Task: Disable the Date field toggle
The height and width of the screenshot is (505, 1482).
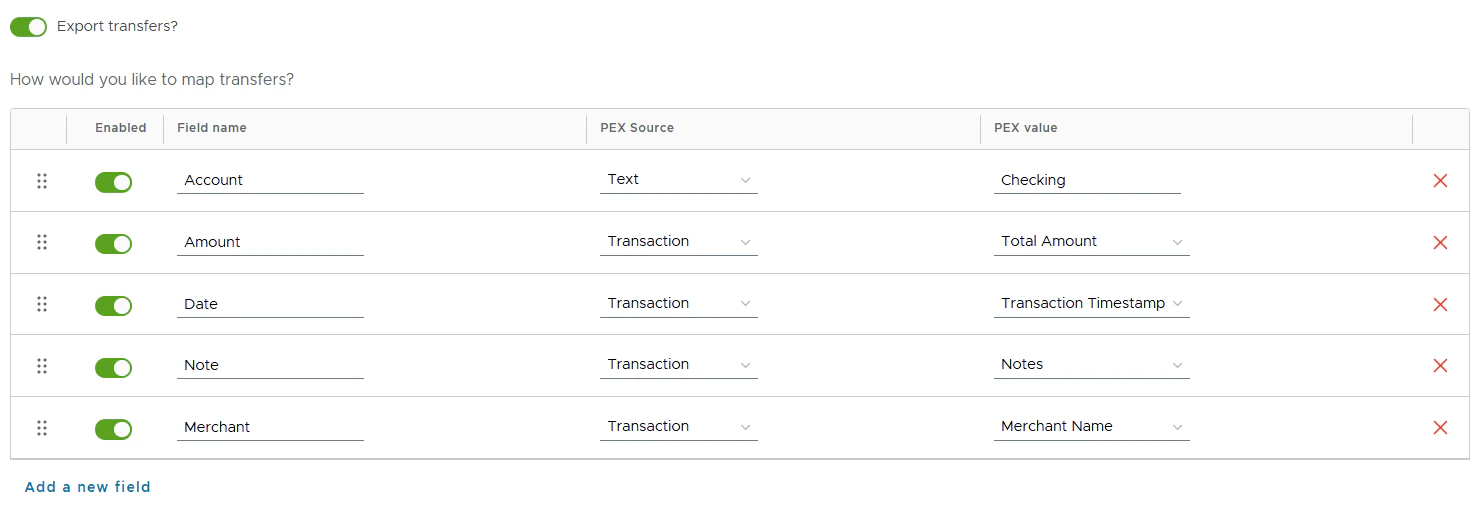Action: point(113,306)
